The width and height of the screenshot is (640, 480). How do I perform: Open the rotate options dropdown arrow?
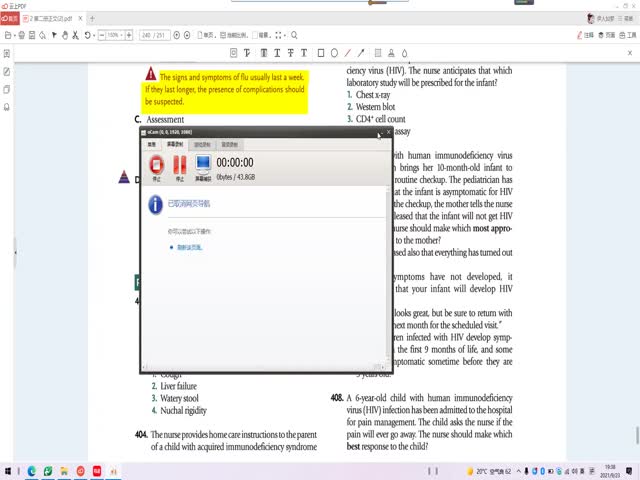point(94,36)
